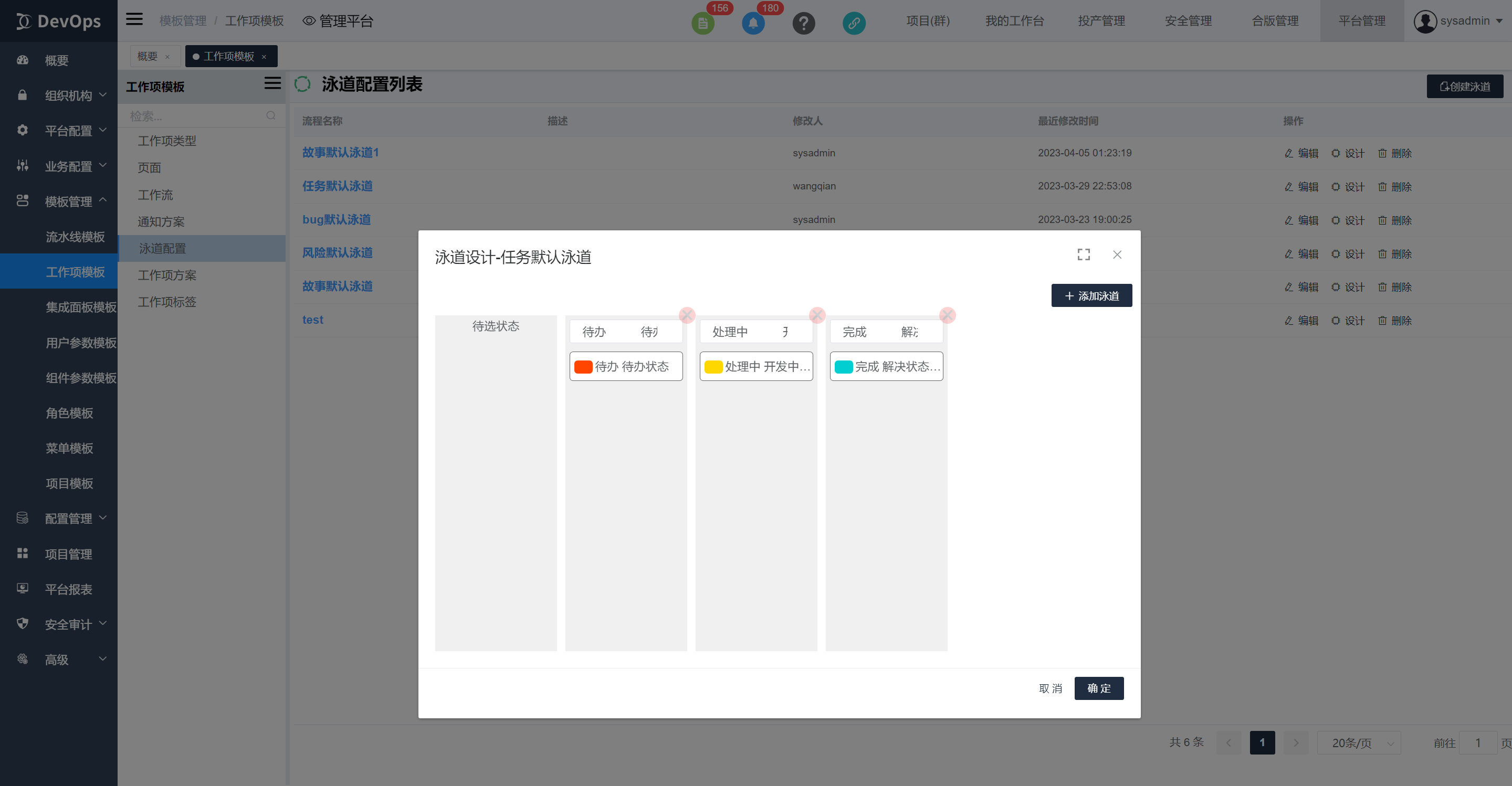Open 我的工作台 in top menu
Screen dimensions: 1512x786
click(1014, 21)
